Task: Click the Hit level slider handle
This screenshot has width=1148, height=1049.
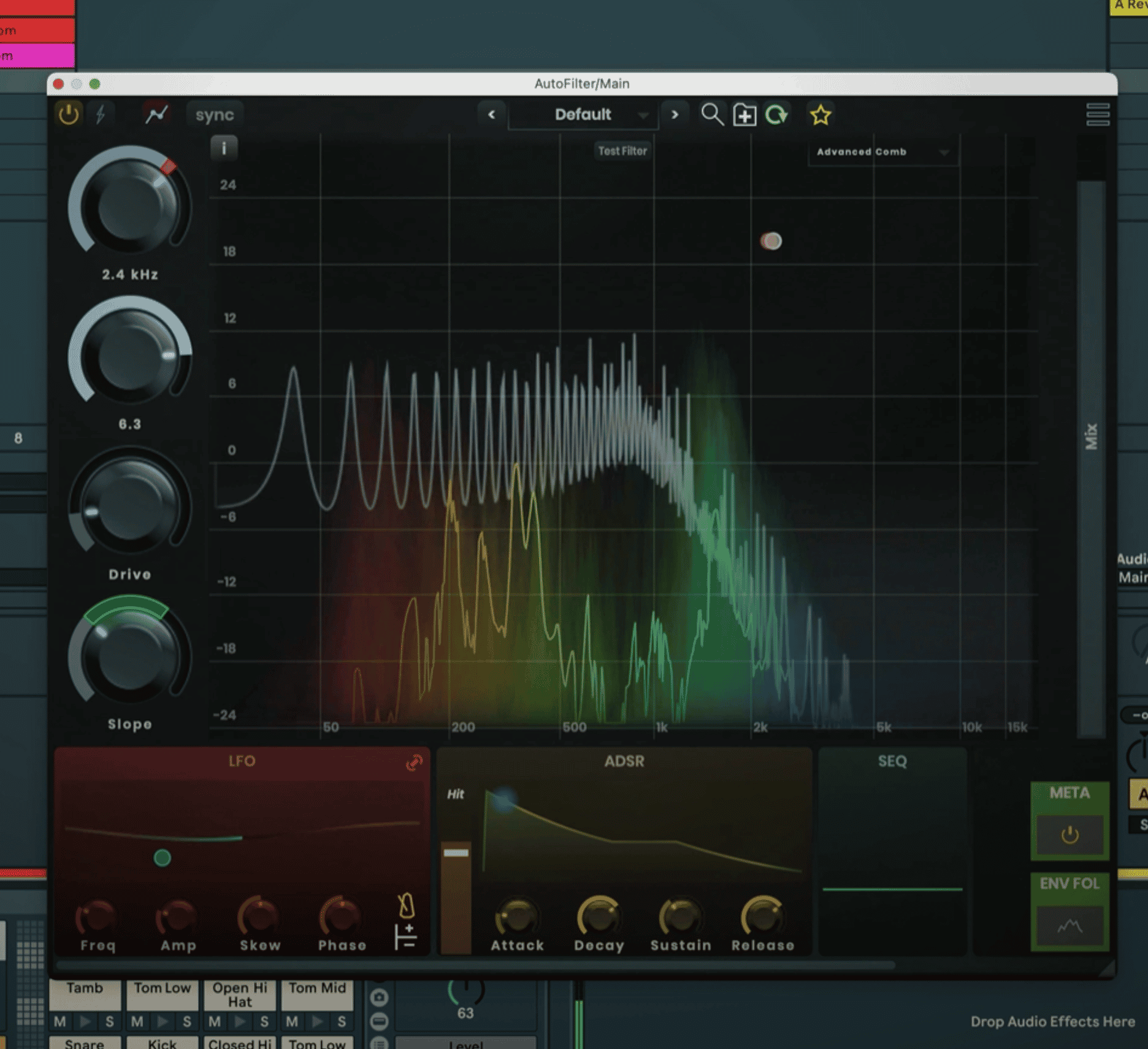Action: pyautogui.click(x=456, y=853)
